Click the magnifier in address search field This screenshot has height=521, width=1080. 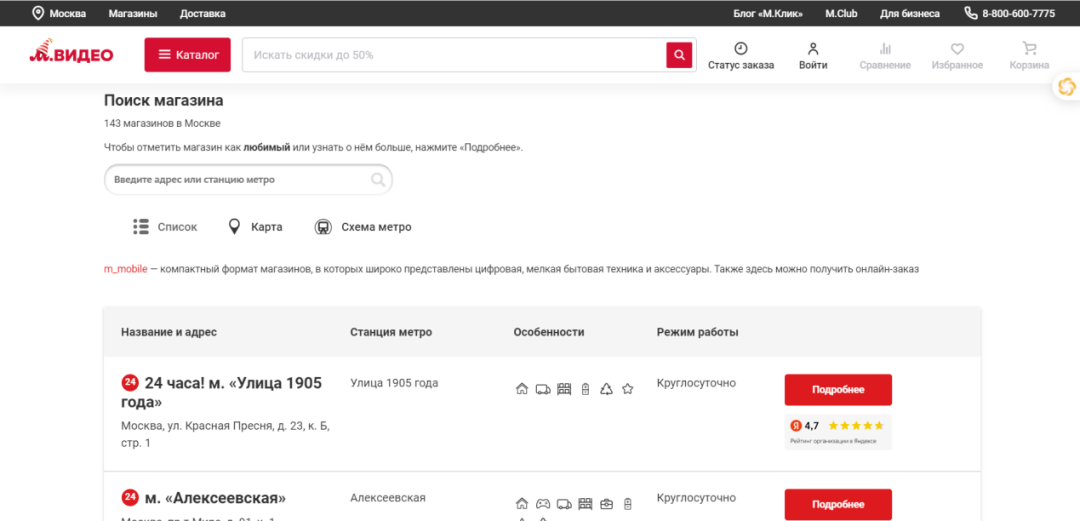point(378,180)
